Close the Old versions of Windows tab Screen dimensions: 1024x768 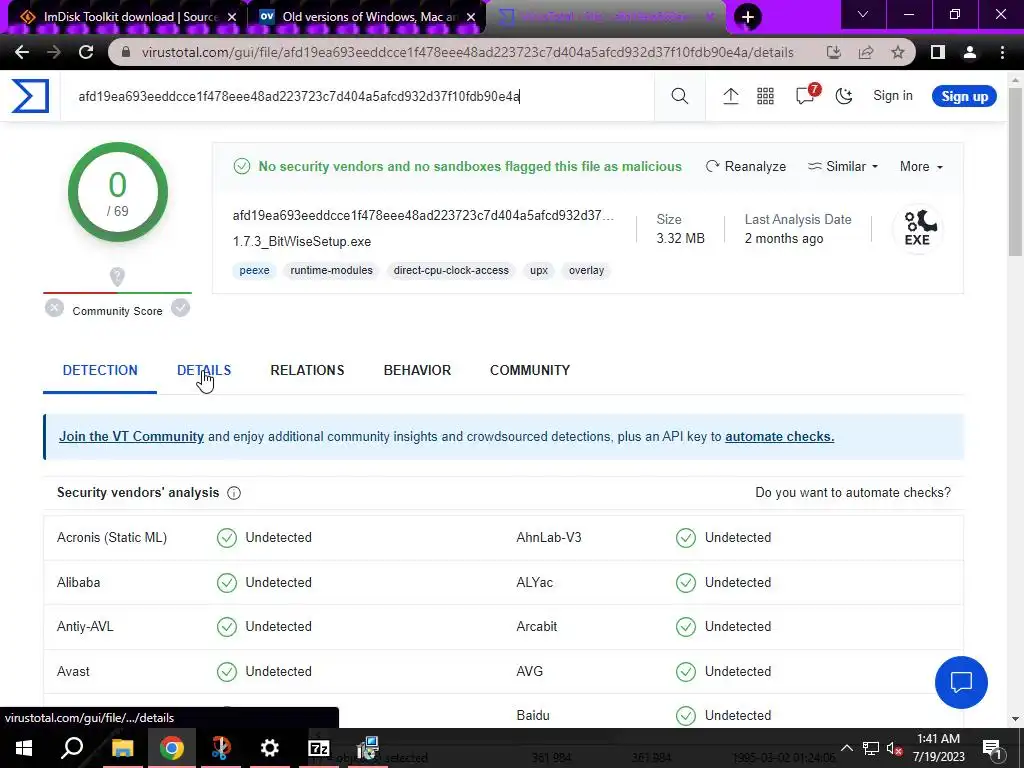point(471,17)
